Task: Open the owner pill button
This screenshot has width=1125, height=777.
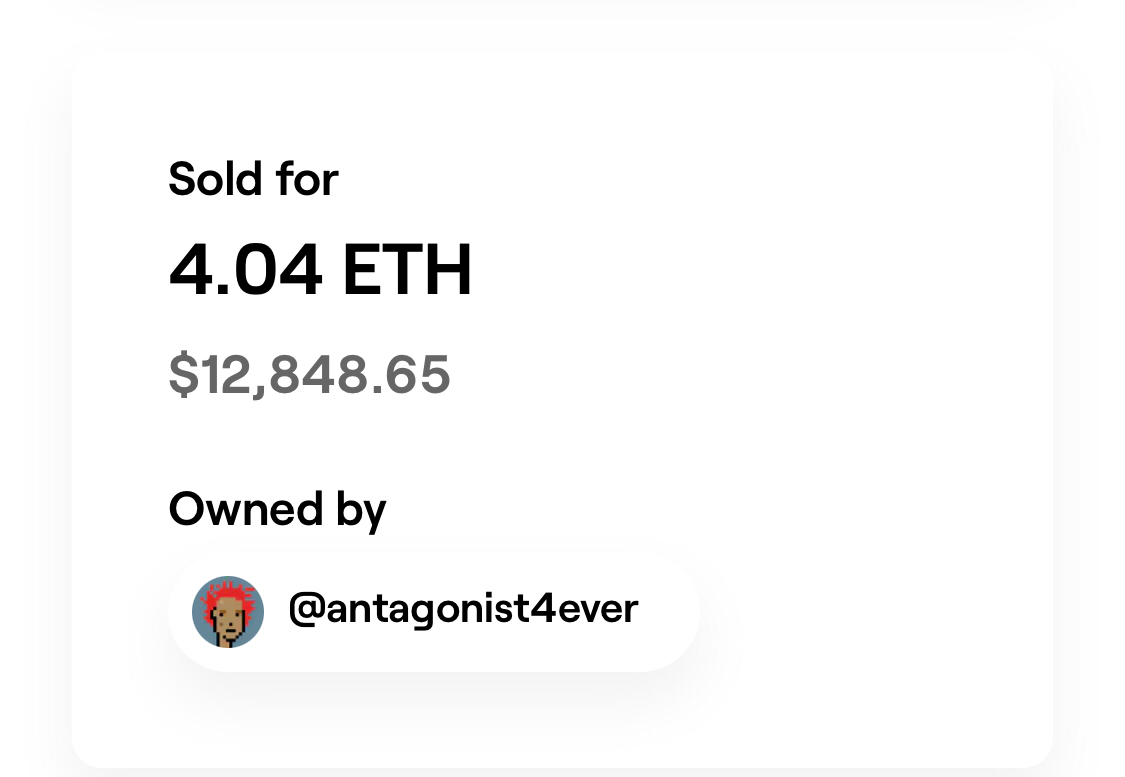Action: pyautogui.click(x=434, y=612)
